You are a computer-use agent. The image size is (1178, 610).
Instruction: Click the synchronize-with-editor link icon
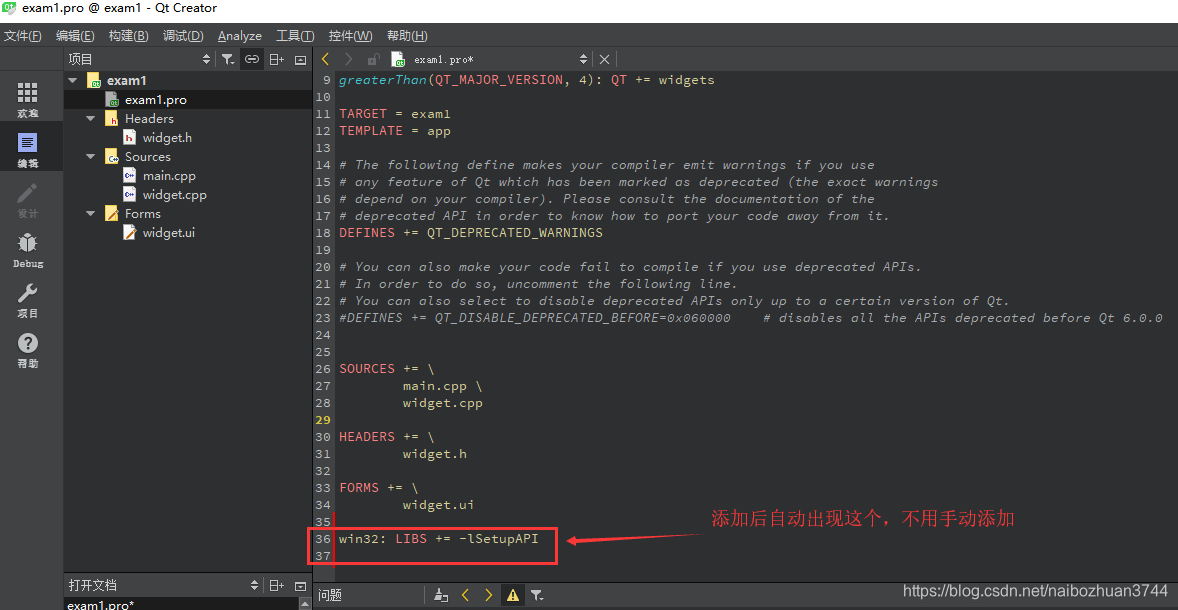tap(252, 59)
